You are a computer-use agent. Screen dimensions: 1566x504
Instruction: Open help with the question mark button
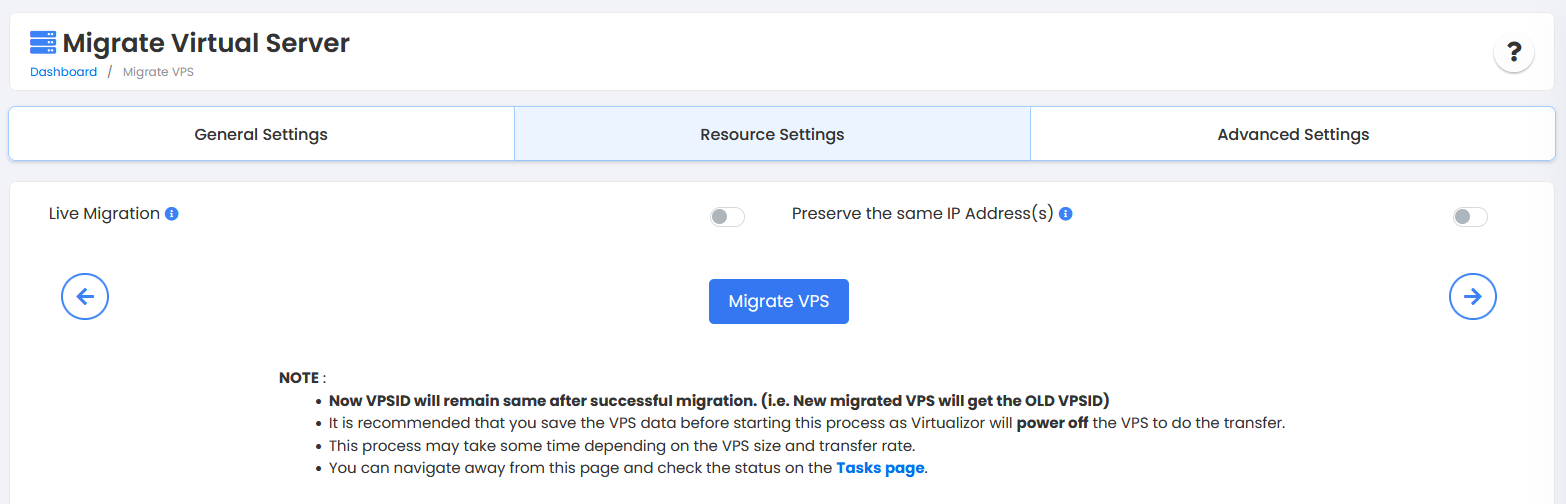pyautogui.click(x=1513, y=52)
